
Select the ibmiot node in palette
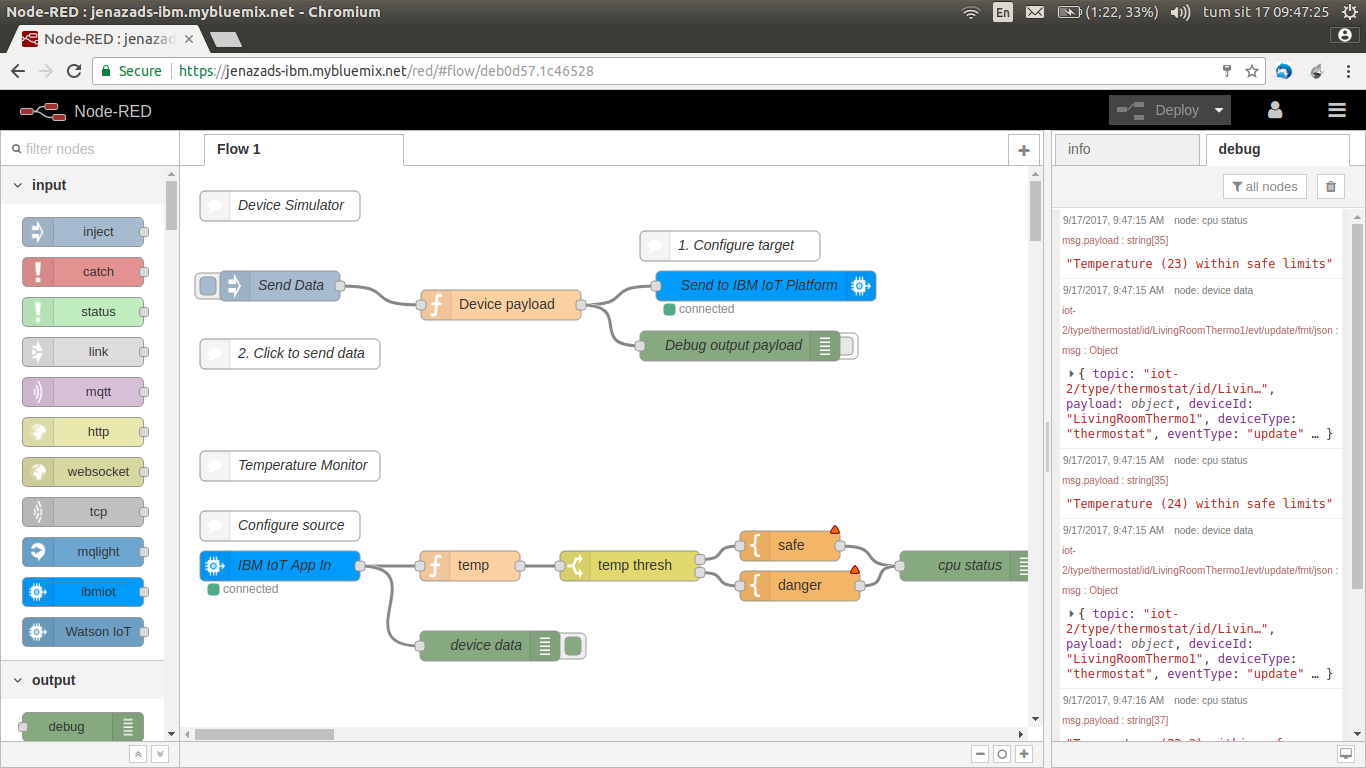[83, 592]
